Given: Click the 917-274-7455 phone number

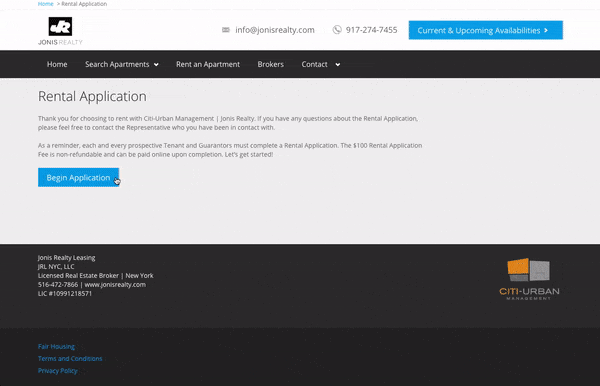Looking at the screenshot, I should pyautogui.click(x=372, y=30).
